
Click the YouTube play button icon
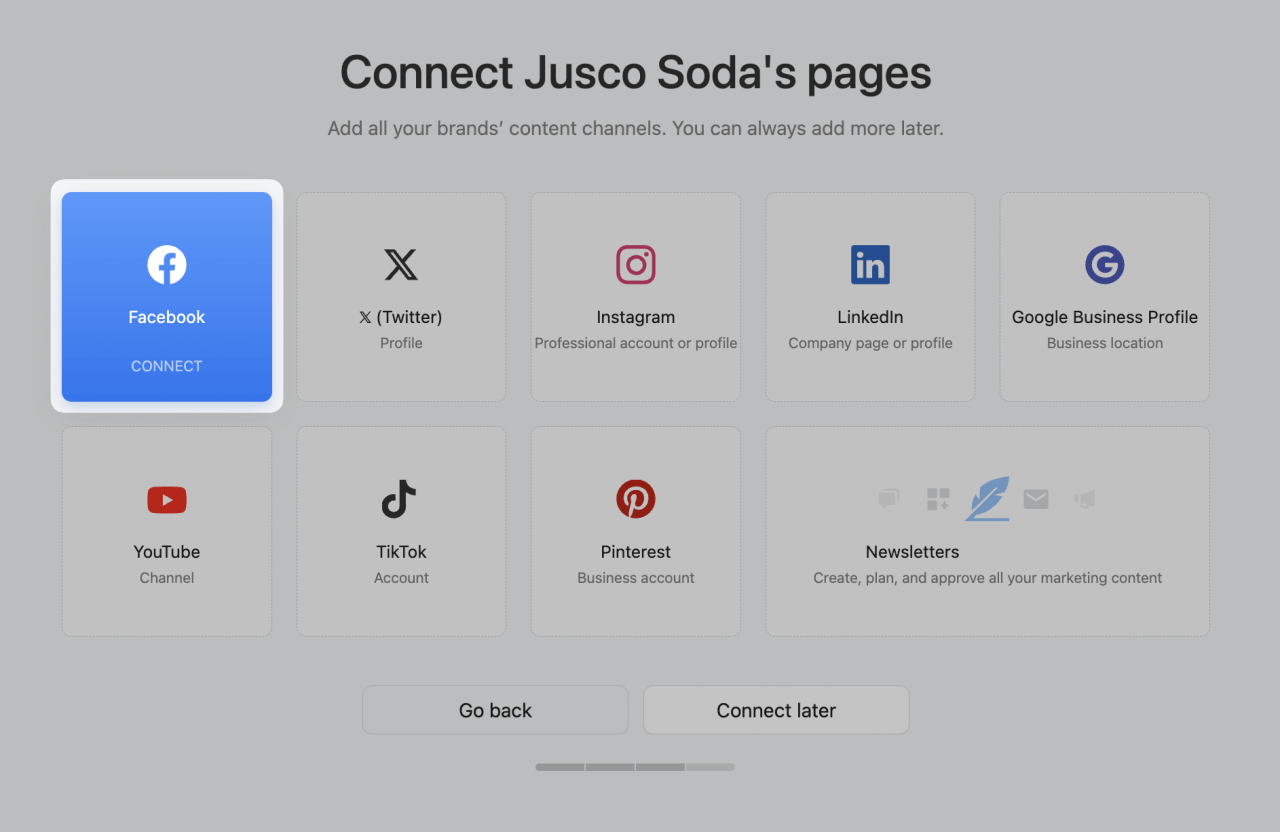coord(166,499)
